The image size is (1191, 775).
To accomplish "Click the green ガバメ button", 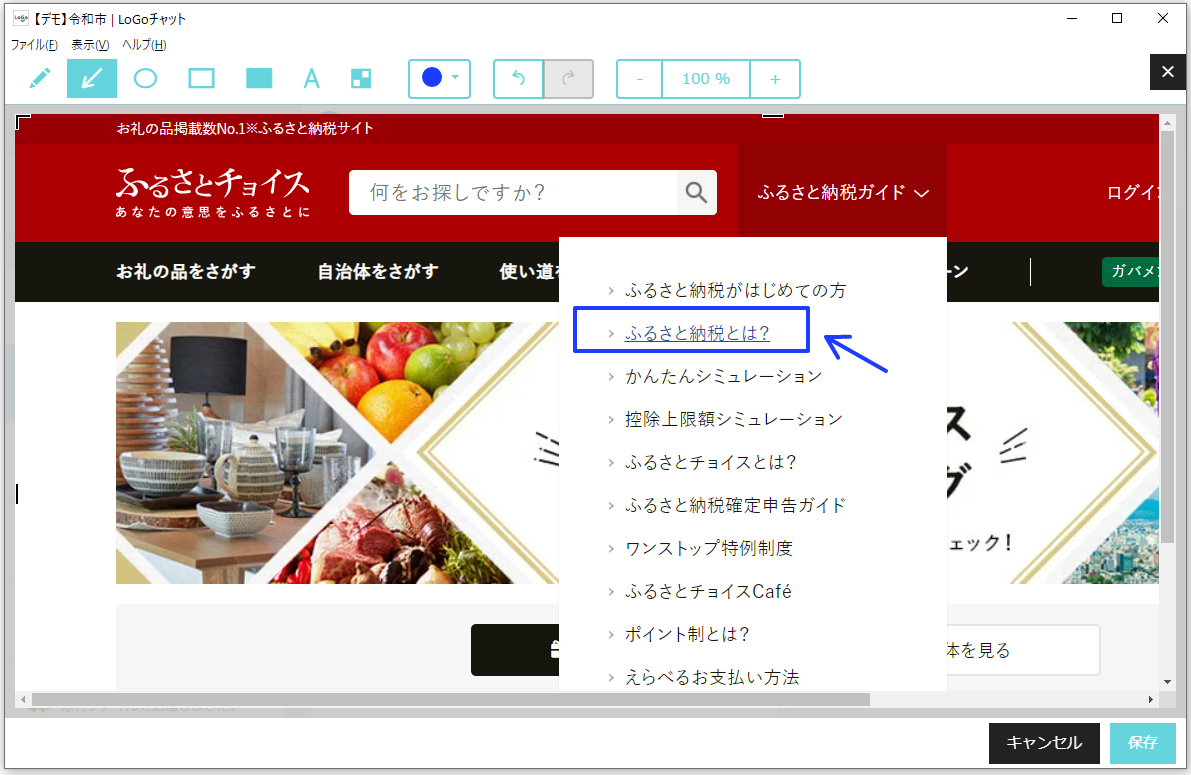I will click(x=1130, y=271).
